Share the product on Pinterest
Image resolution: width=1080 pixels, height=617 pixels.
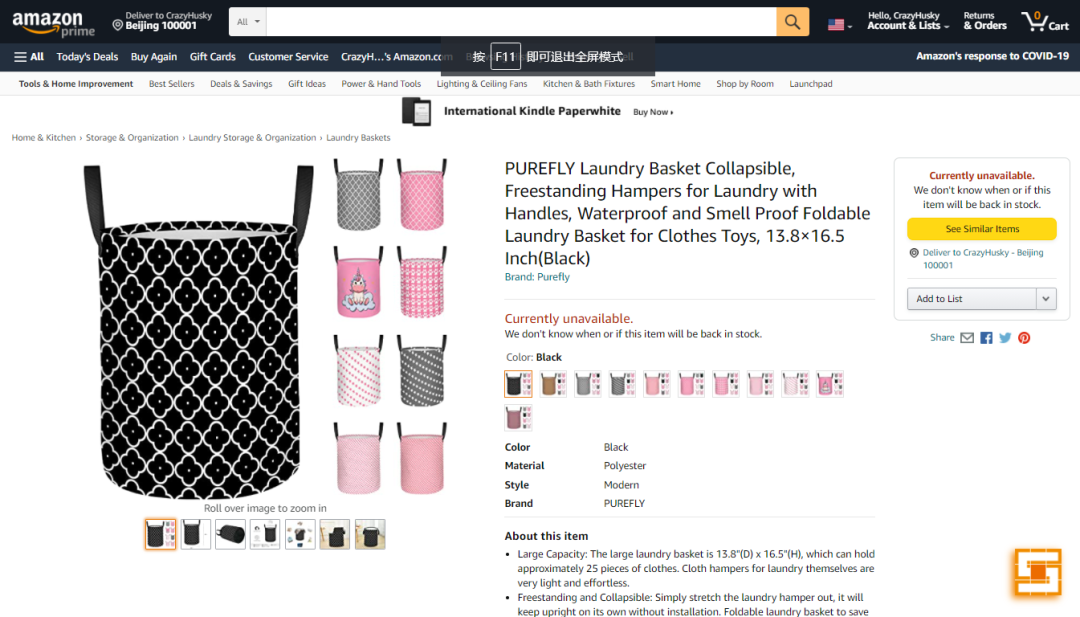(1024, 338)
